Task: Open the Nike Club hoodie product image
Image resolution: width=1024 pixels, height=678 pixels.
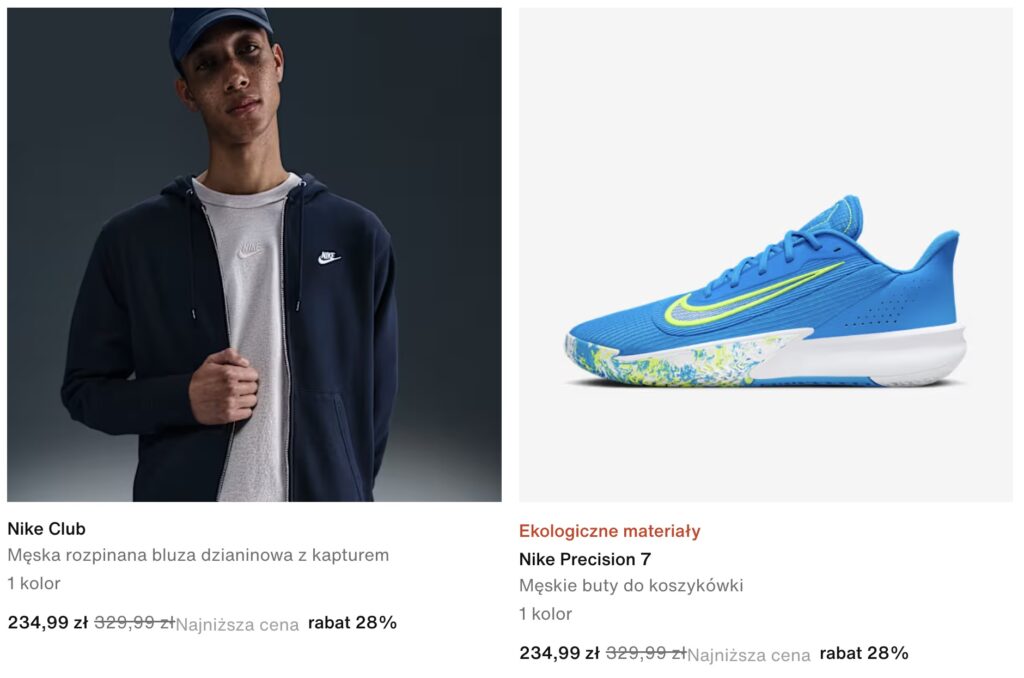Action: [x=254, y=255]
